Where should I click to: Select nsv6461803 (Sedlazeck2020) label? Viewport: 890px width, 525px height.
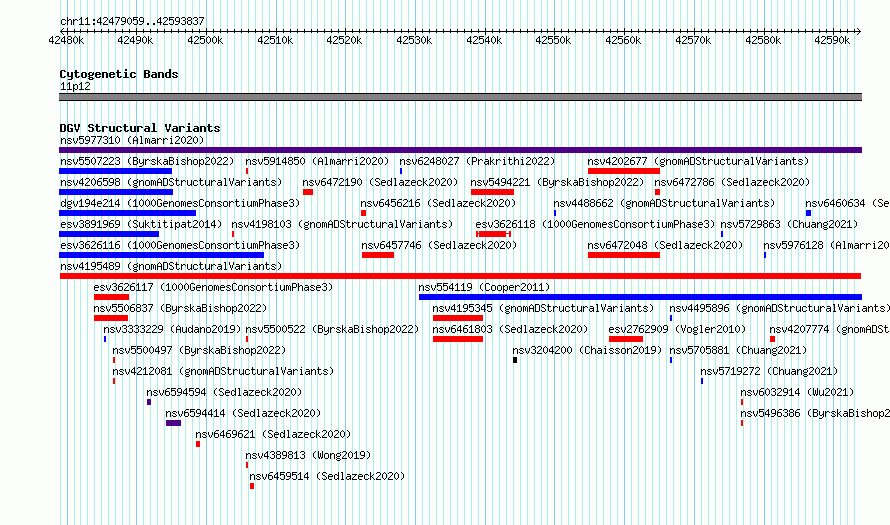510,329
